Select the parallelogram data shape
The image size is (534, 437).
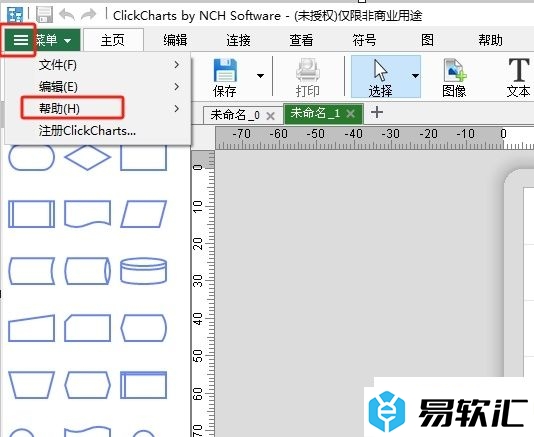144,214
